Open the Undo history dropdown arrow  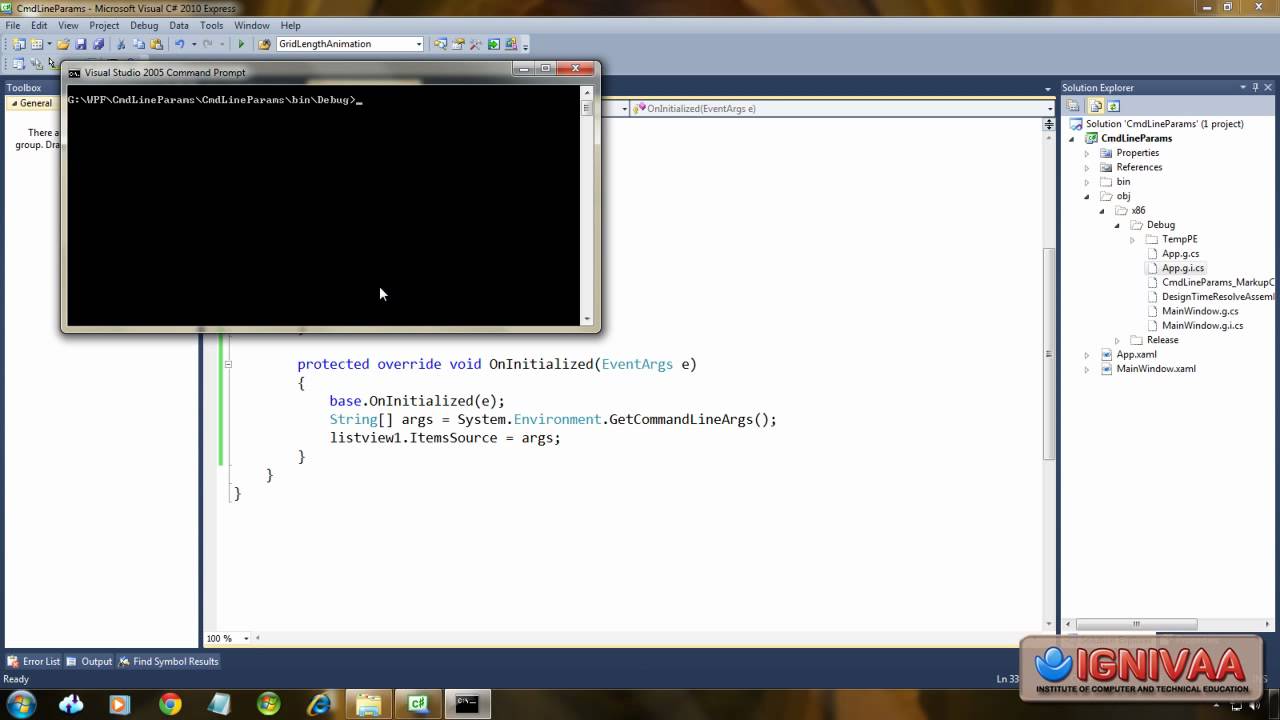pyautogui.click(x=193, y=44)
